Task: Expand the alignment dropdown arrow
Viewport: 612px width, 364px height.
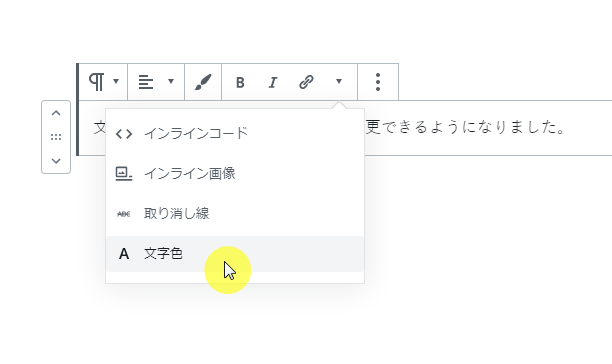Action: tap(171, 81)
